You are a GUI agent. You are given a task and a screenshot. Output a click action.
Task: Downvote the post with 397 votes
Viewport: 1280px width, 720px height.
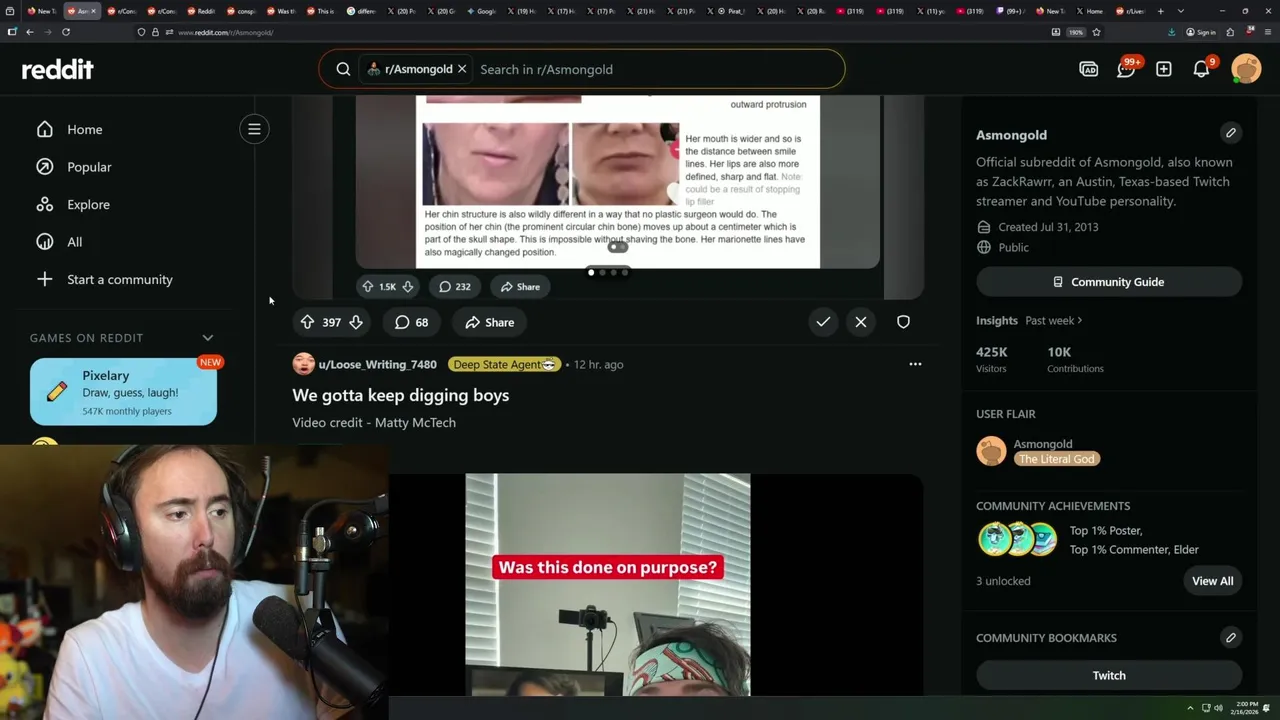point(356,322)
